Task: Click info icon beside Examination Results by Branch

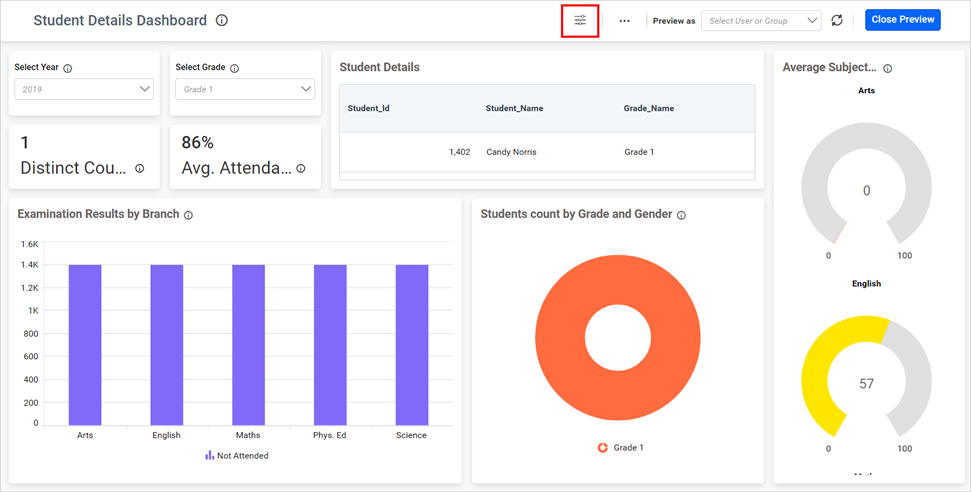Action: tap(188, 216)
